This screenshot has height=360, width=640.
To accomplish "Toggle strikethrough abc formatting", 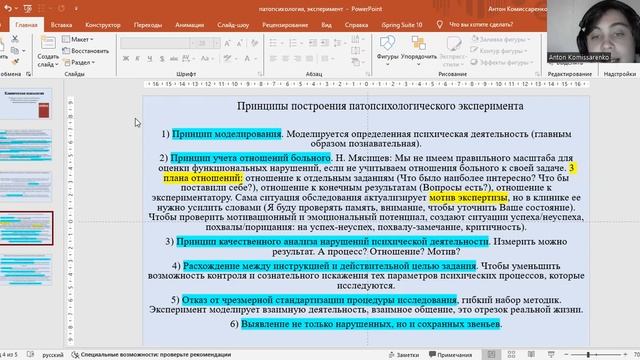I will click(x=174, y=59).
